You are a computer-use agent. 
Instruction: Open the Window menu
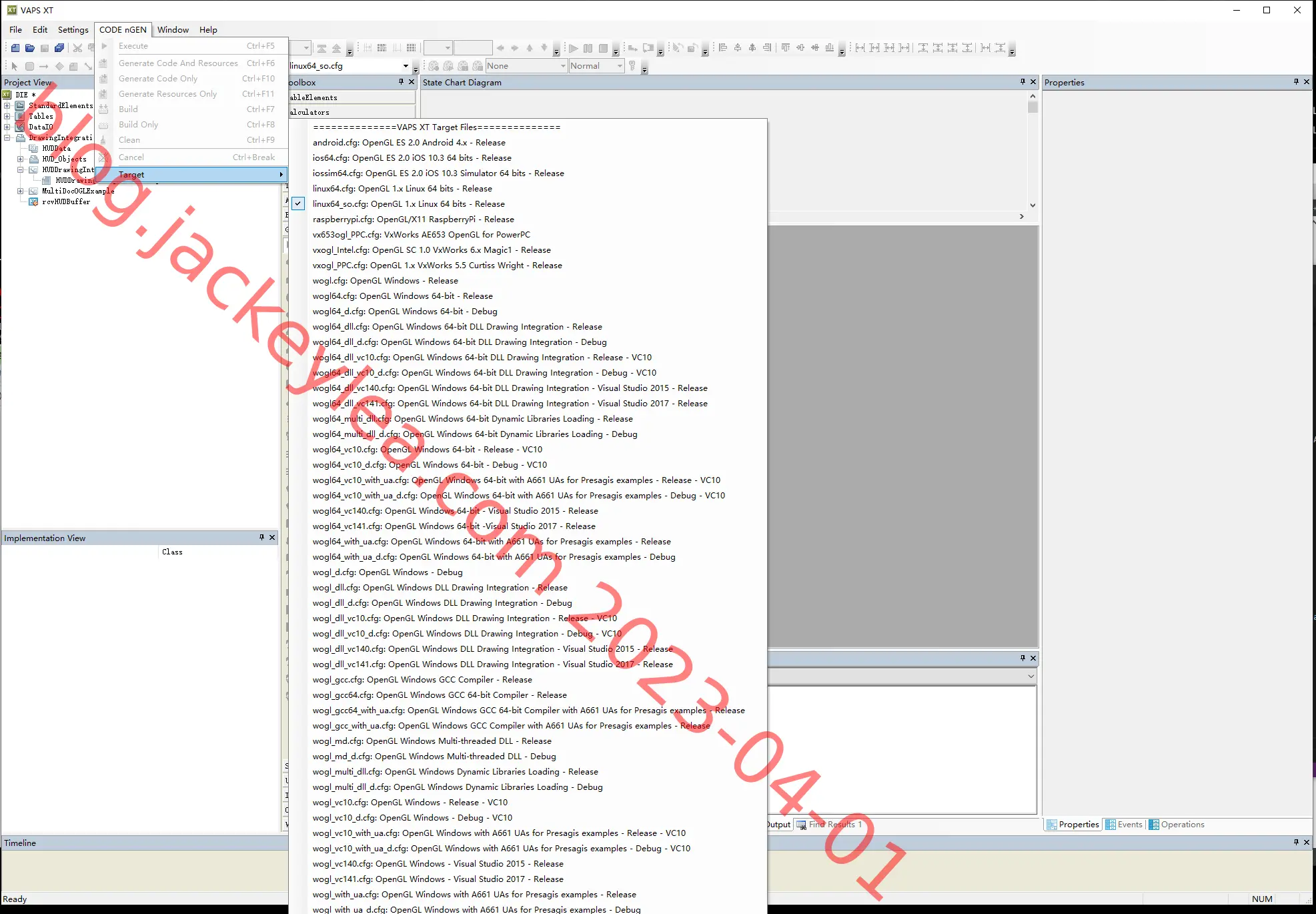coord(173,29)
